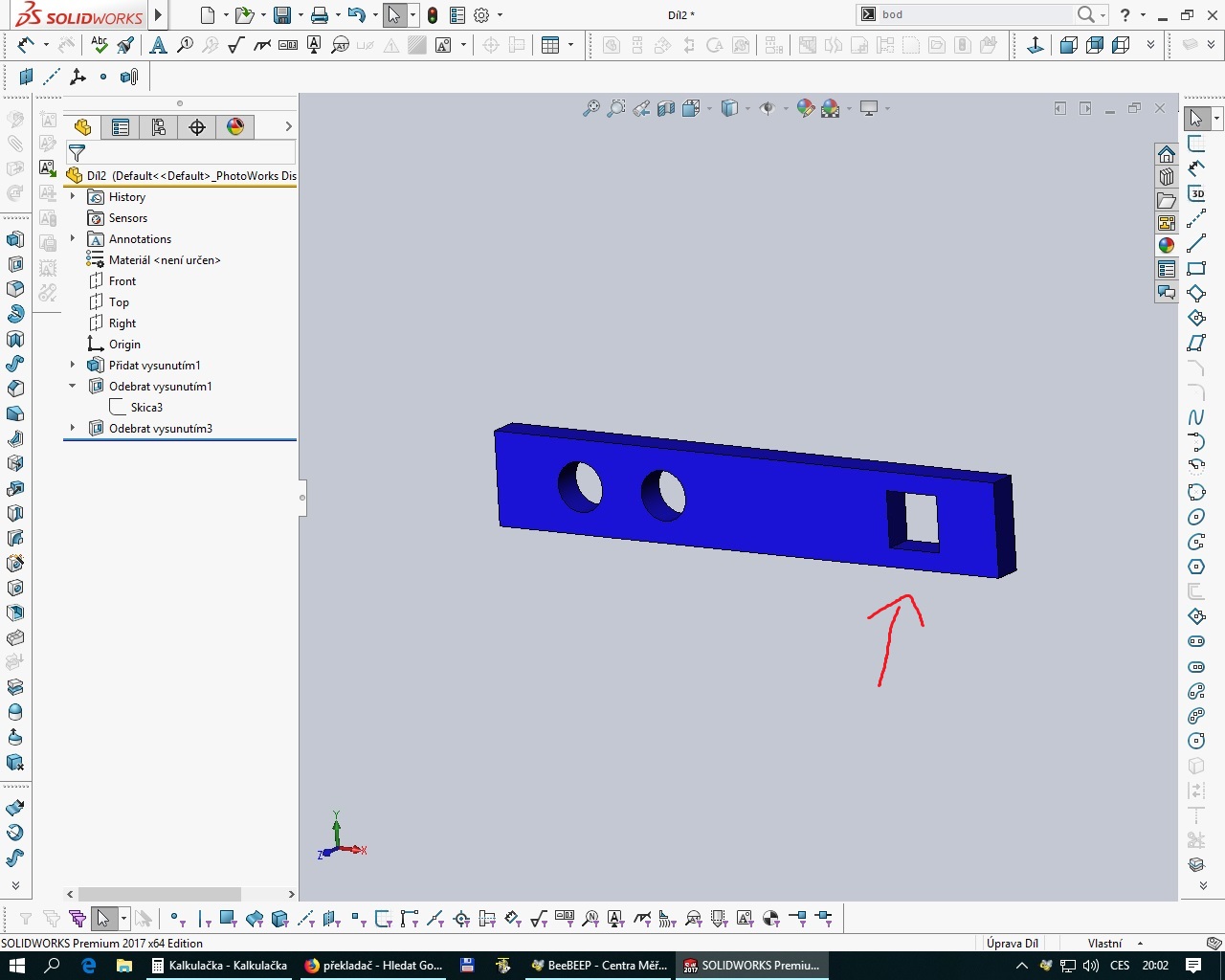The width and height of the screenshot is (1225, 980).
Task: Click the Spell Checker Abc icon
Action: [100, 44]
